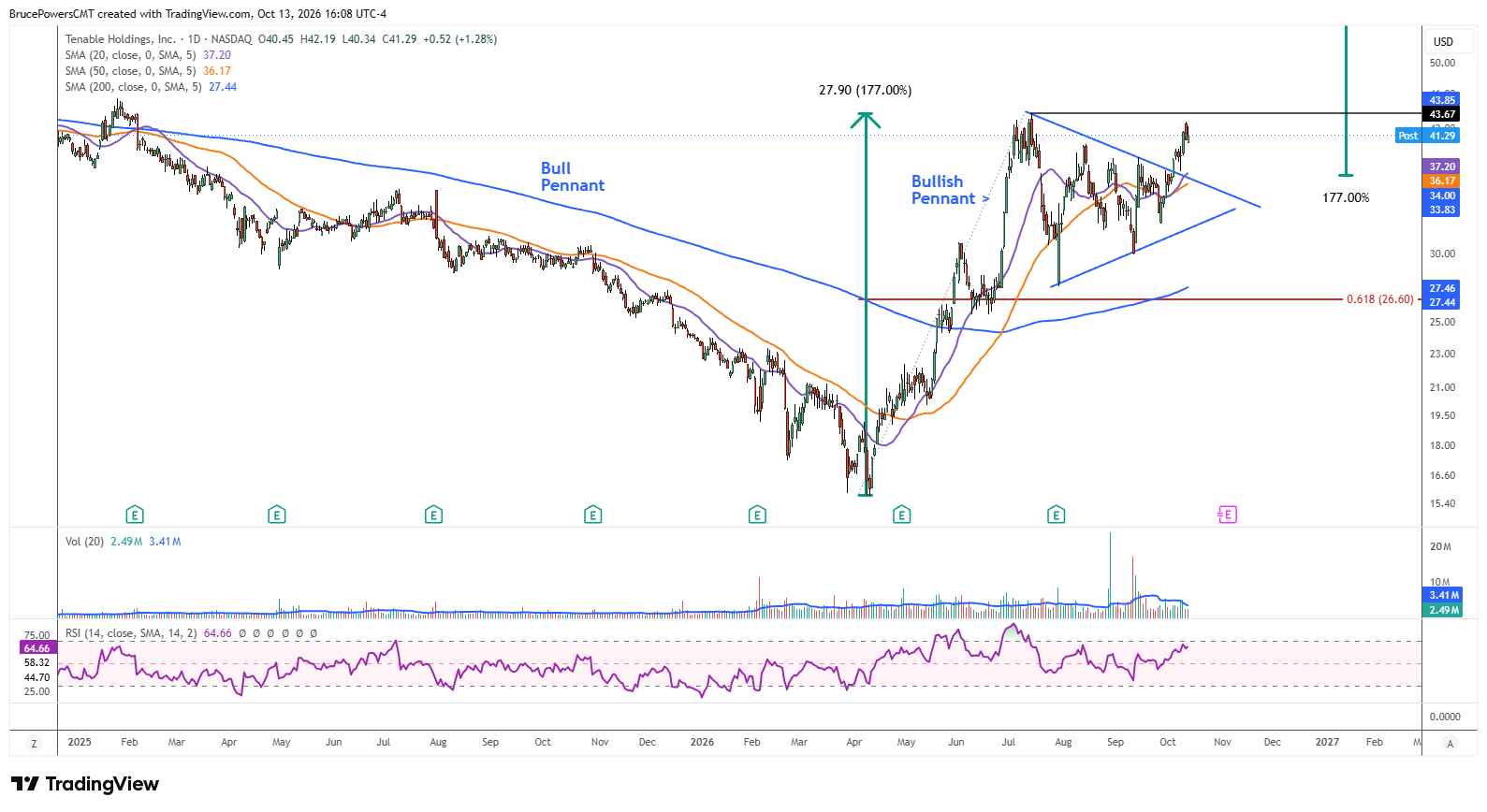Select the earnings E marker near May 2026
Screen dimensions: 1487x812
click(x=901, y=515)
